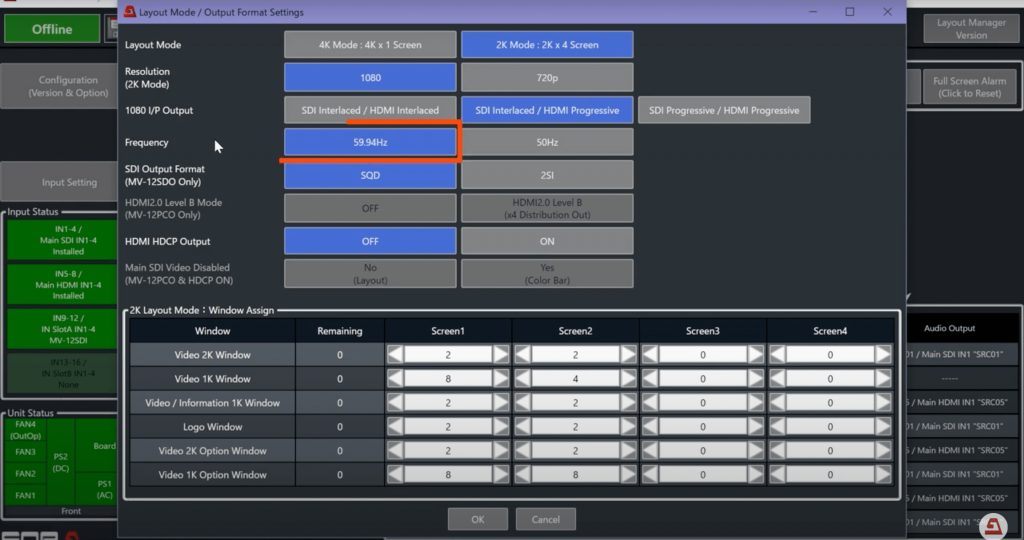Image resolution: width=1024 pixels, height=540 pixels.
Task: Select 2SI SDI output format
Action: 547,175
